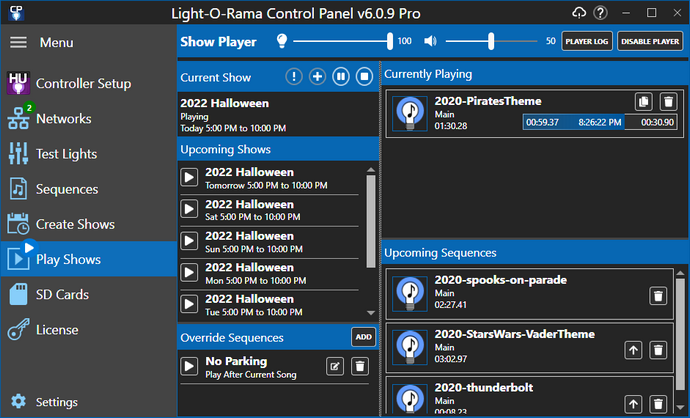The width and height of the screenshot is (690, 418).
Task: Click the Currently Playing panel header
Action: (535, 74)
